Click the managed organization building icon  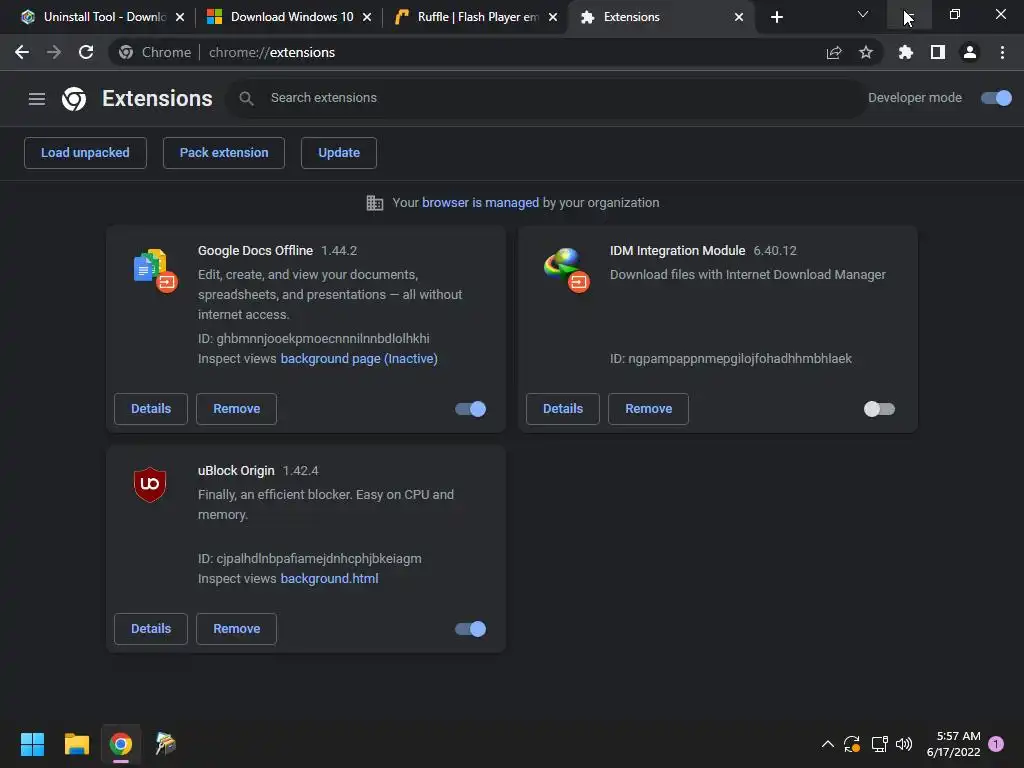tap(375, 203)
